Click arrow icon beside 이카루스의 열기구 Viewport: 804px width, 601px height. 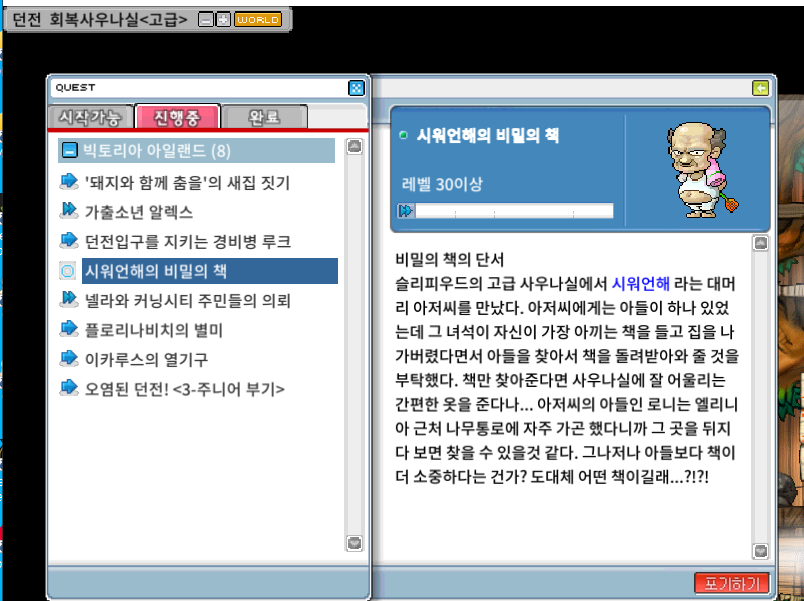click(69, 358)
